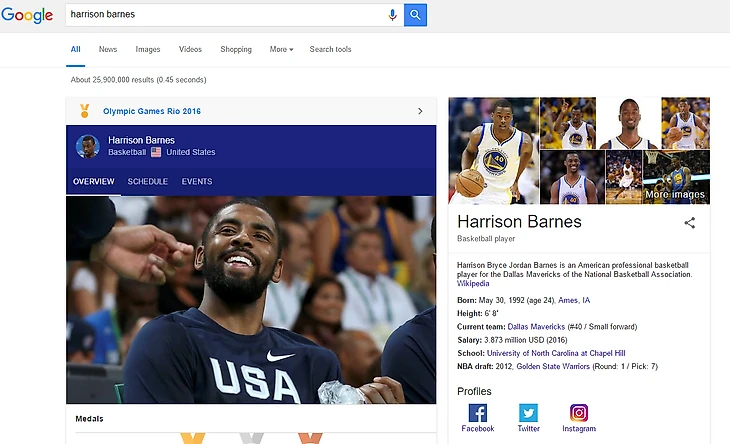Switch to the Images tab
Screen dimensions: 730x444
[147, 49]
